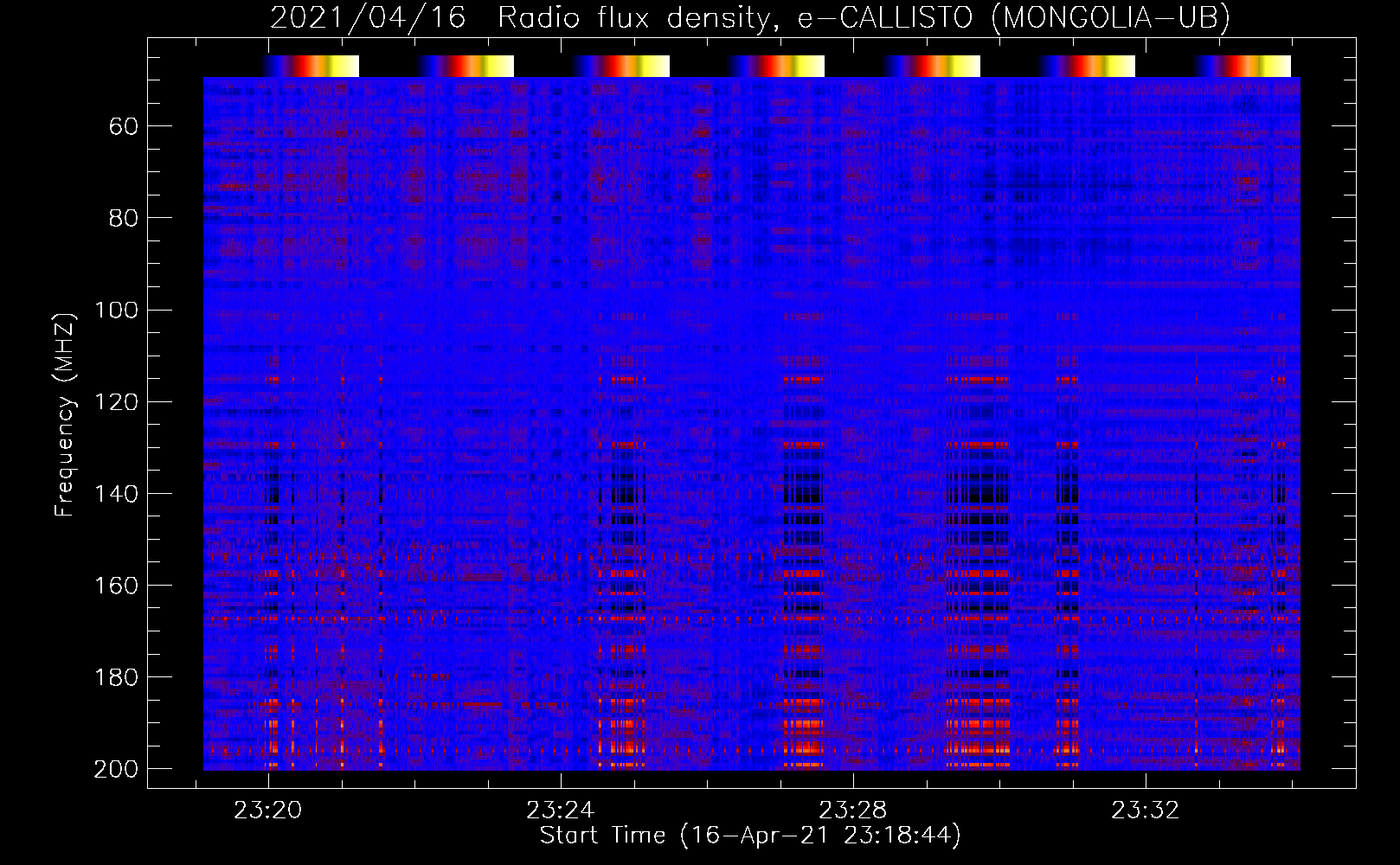Viewport: 1400px width, 865px height.
Task: Click the color scale bar above 23:28
Action: point(931,66)
